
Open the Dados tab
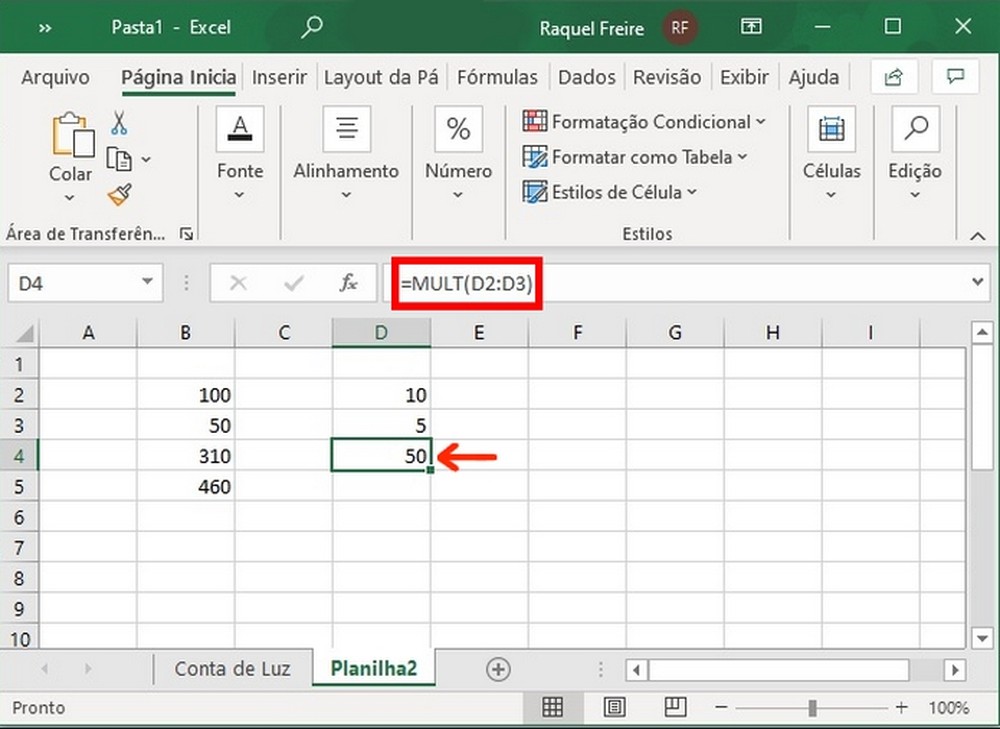[x=587, y=78]
